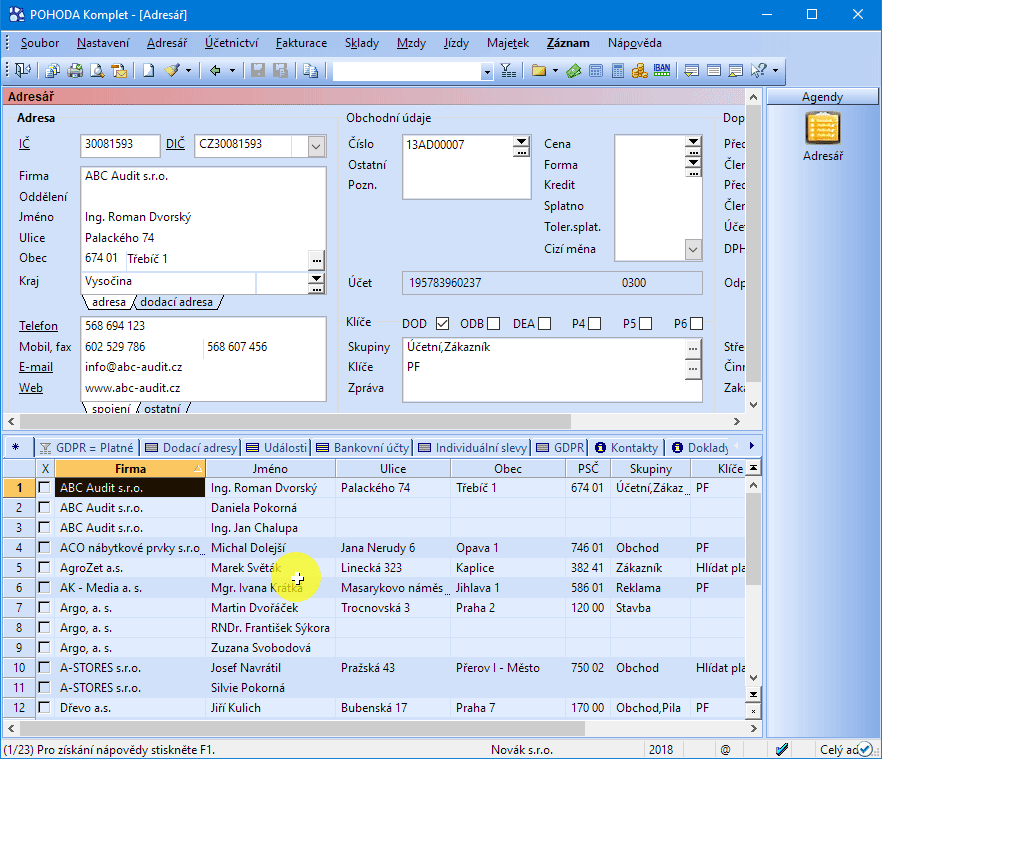Open the Cizí měna dropdown

pyautogui.click(x=693, y=250)
